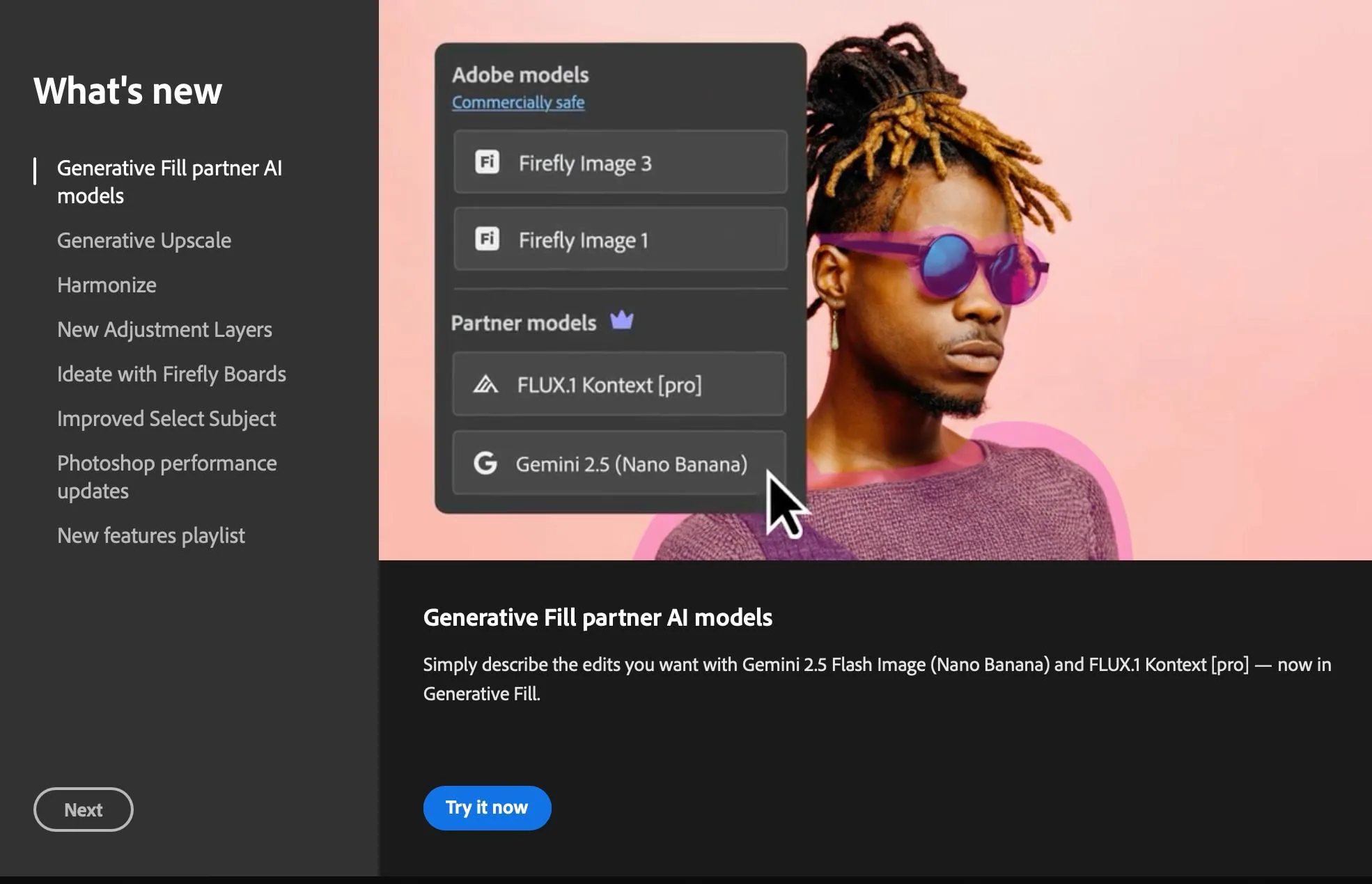Select Generative Fill partner AI models item
Image resolution: width=1372 pixels, height=884 pixels.
[x=169, y=182]
